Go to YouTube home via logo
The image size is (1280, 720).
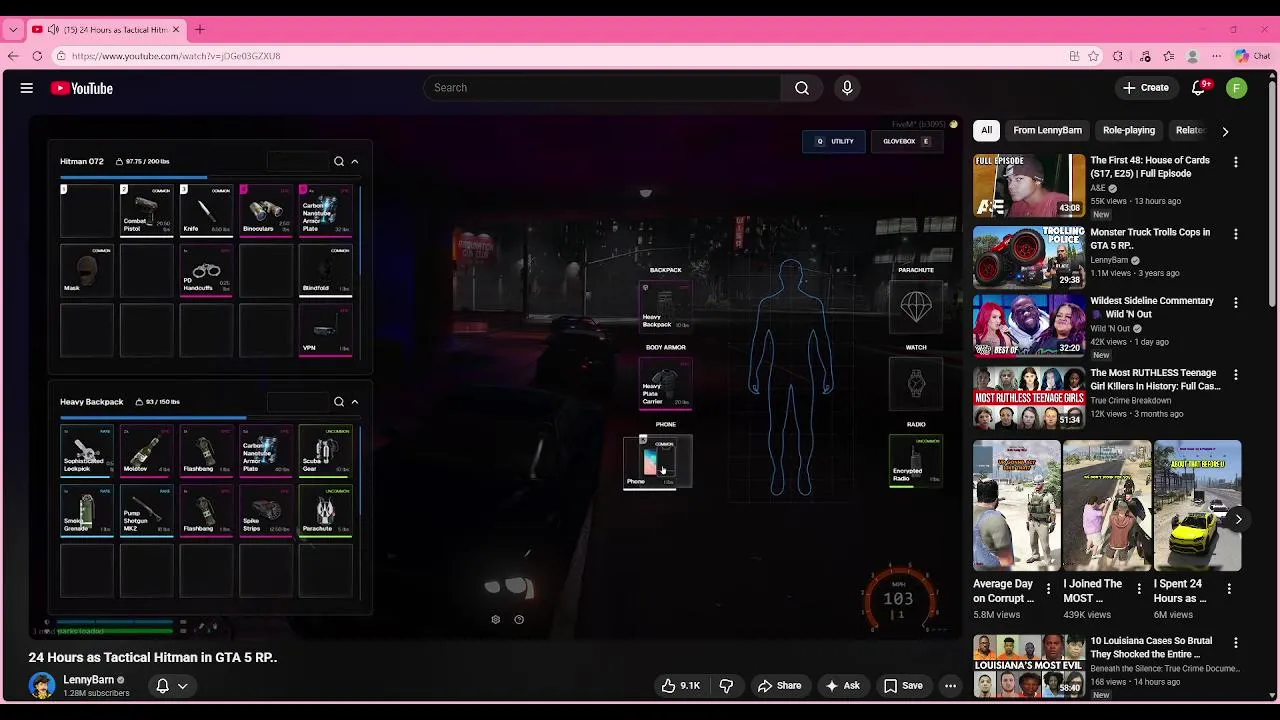coord(82,88)
